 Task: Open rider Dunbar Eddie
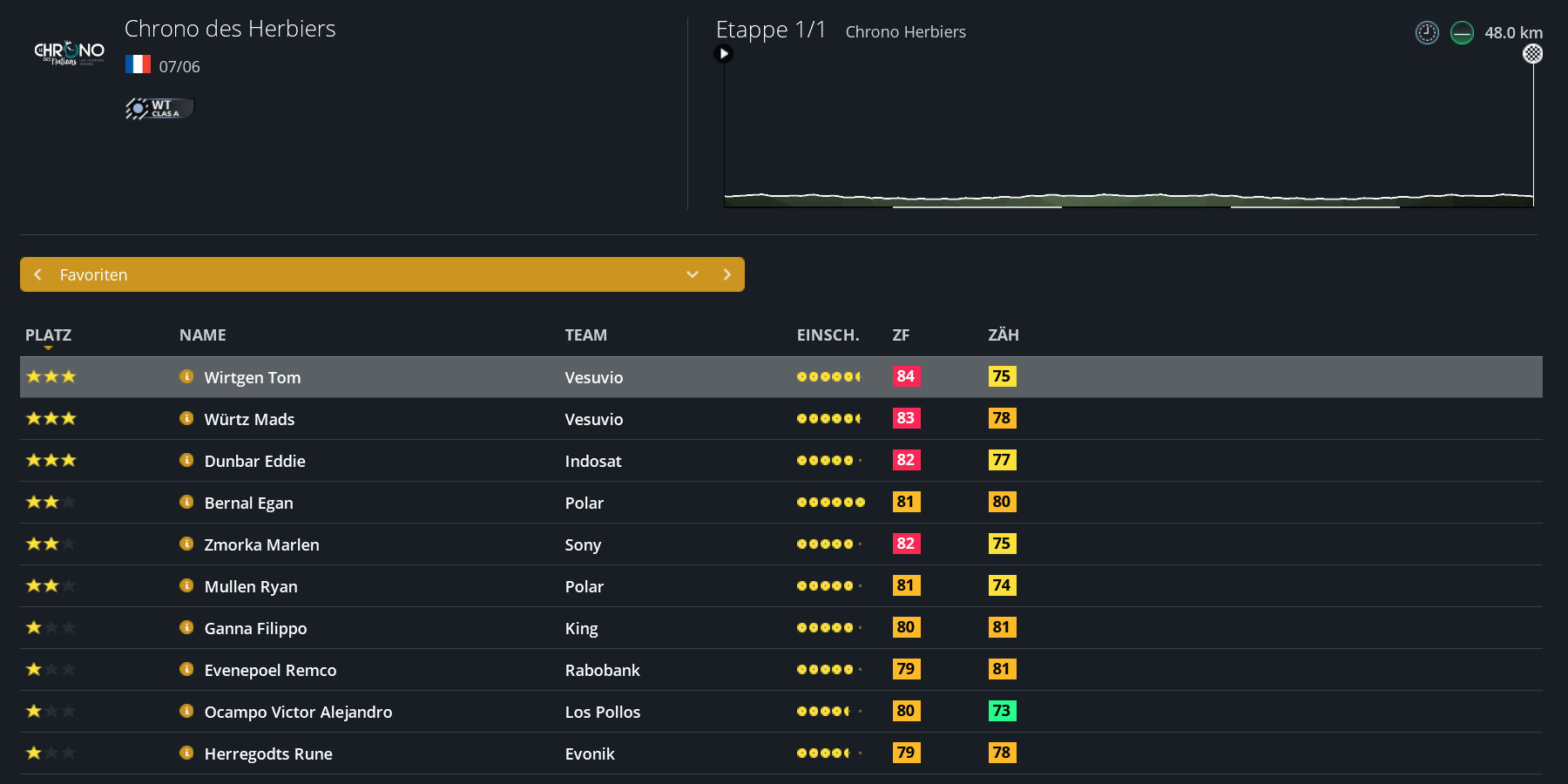[254, 461]
